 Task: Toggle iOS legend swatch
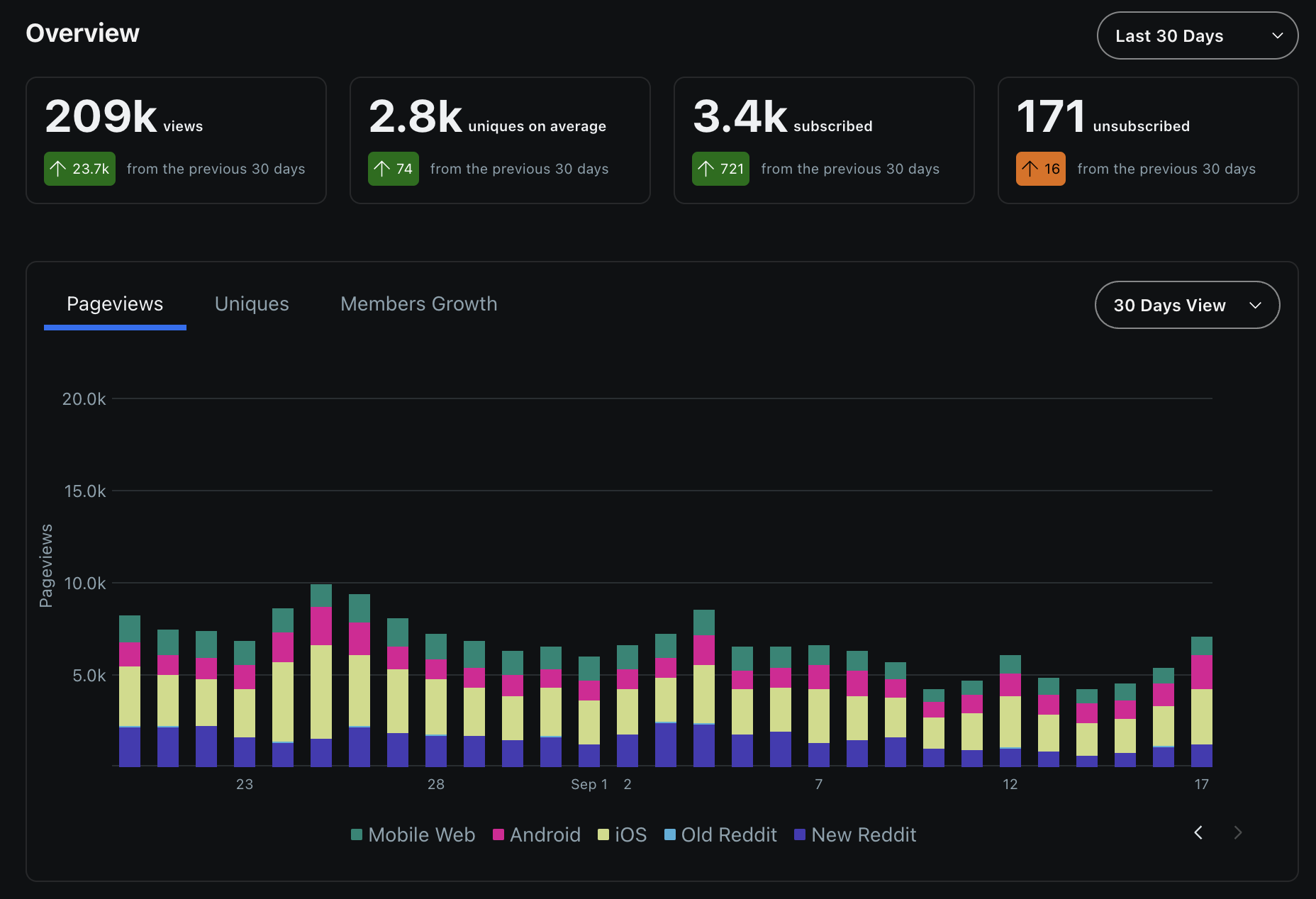click(603, 834)
